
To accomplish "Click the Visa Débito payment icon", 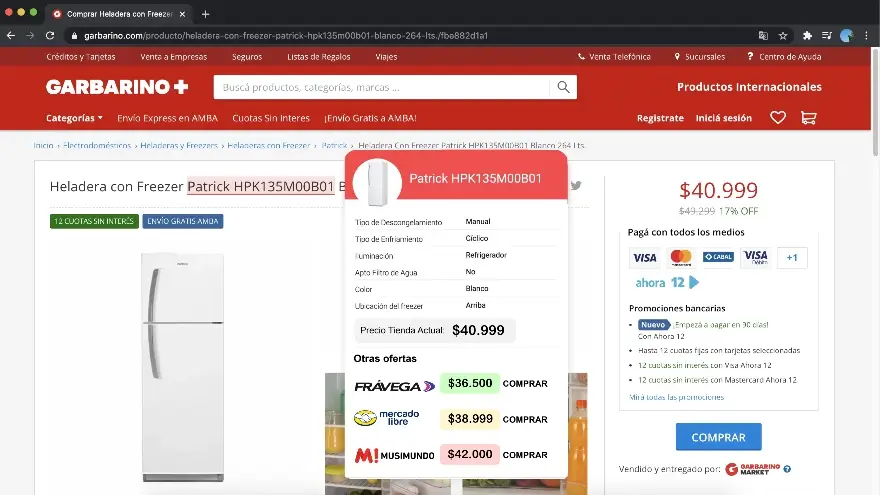I will 755,258.
